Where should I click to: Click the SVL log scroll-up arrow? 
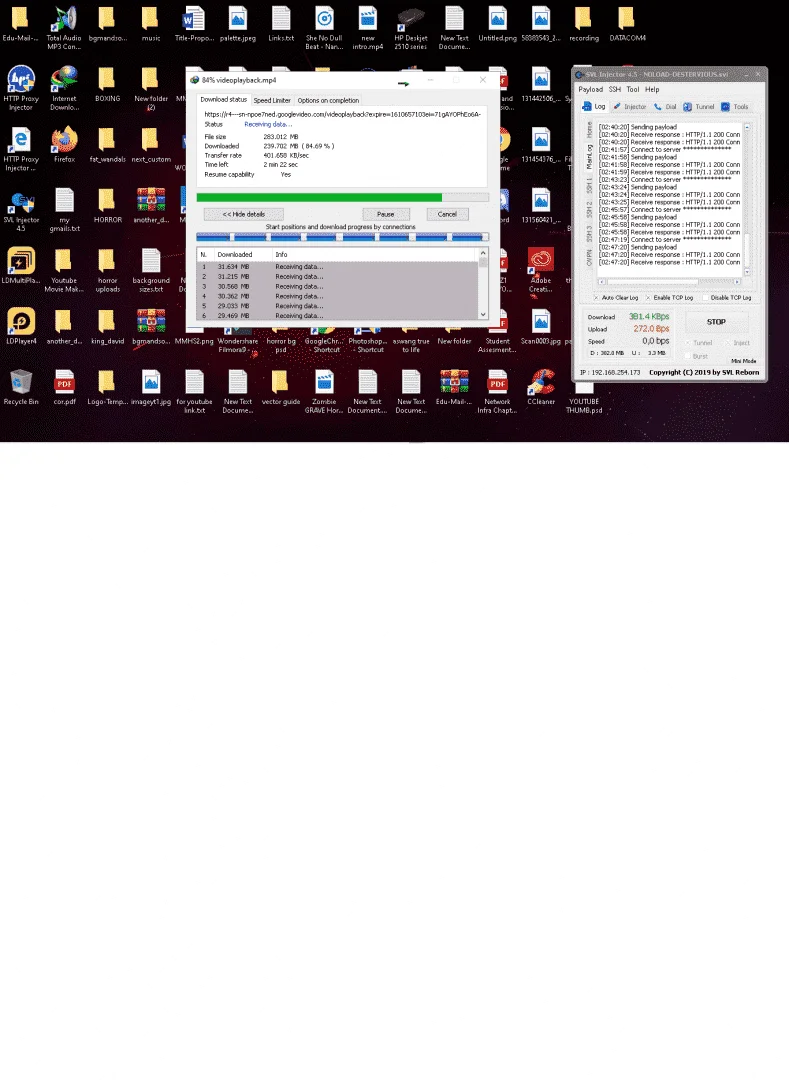pyautogui.click(x=747, y=127)
